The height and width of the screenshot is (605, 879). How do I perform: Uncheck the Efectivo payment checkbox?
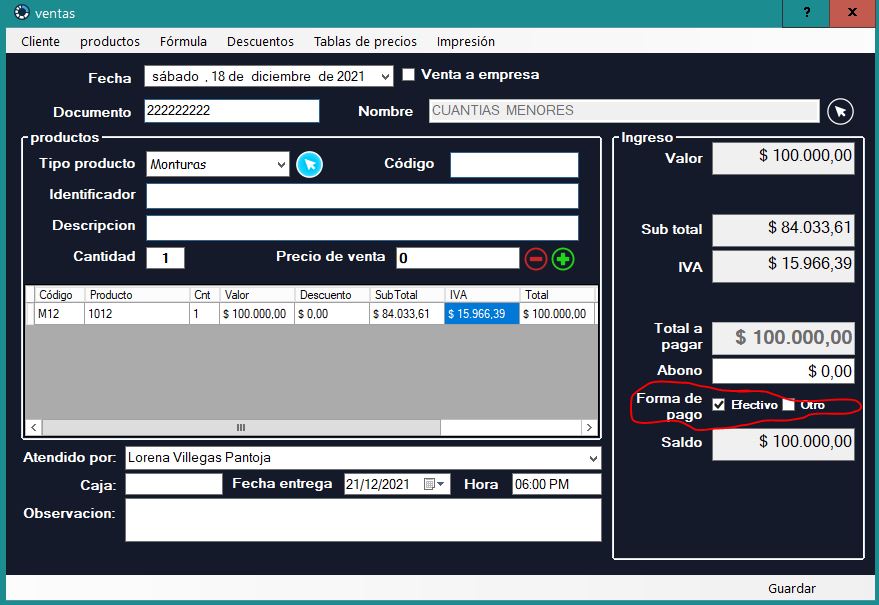coord(718,404)
